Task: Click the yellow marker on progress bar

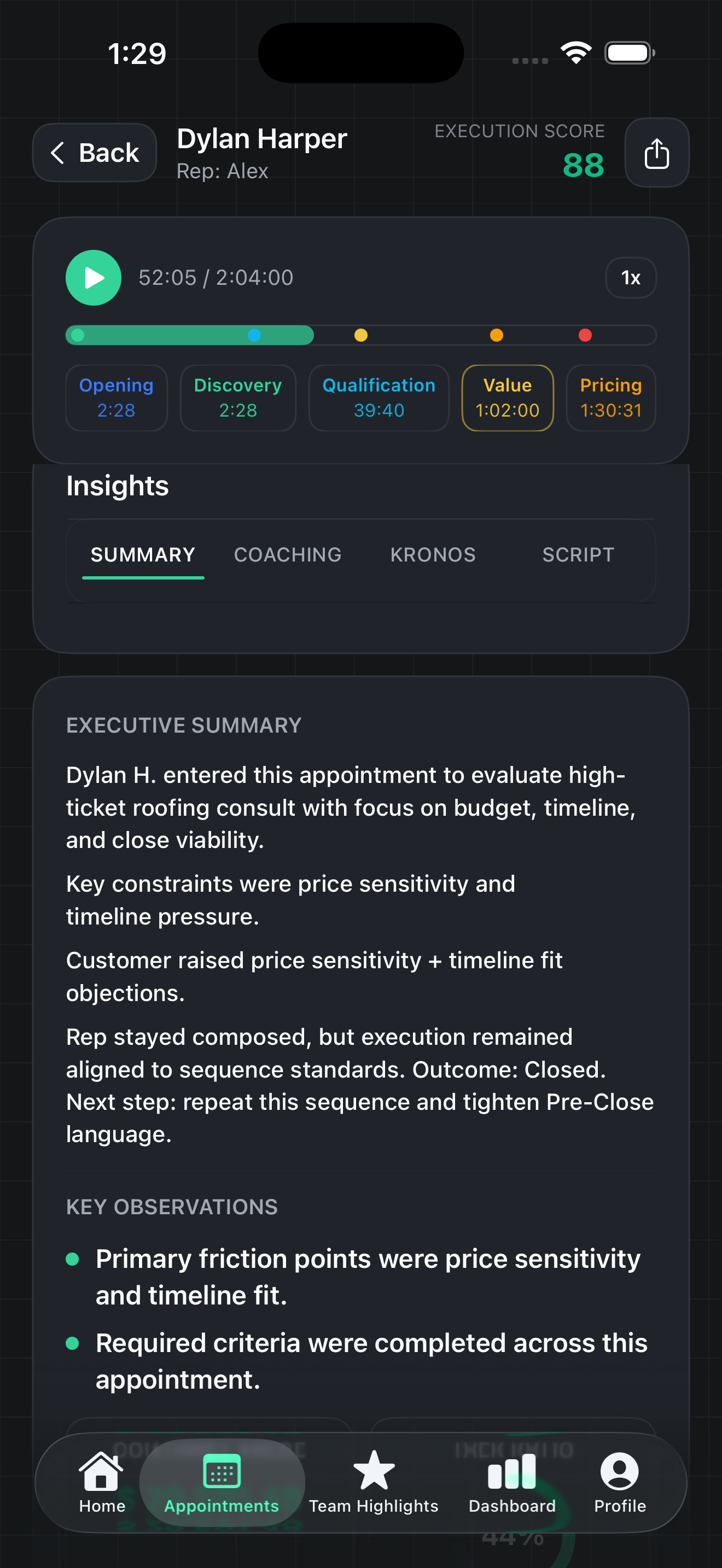Action: (361, 335)
